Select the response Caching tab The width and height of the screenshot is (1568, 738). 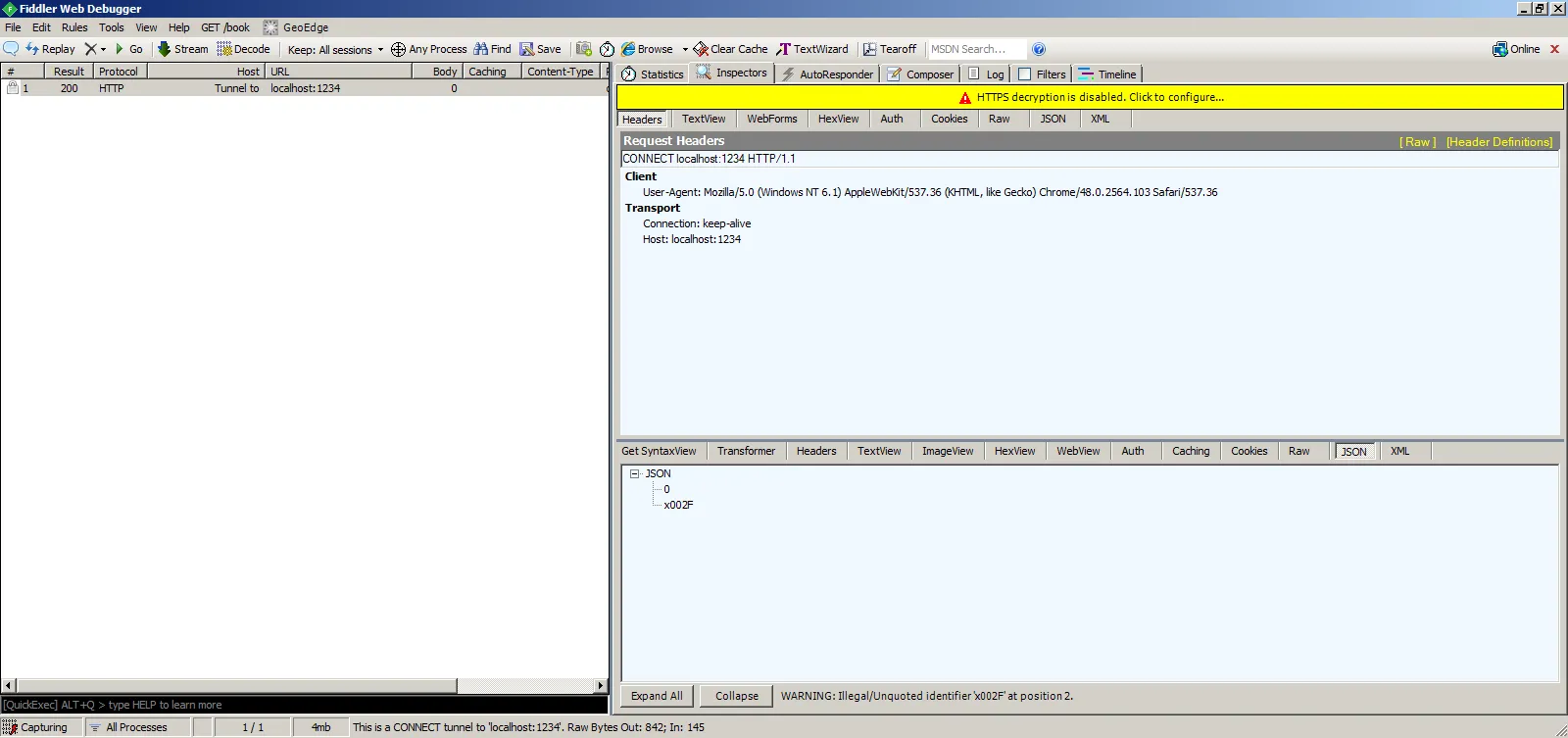pyautogui.click(x=1191, y=452)
